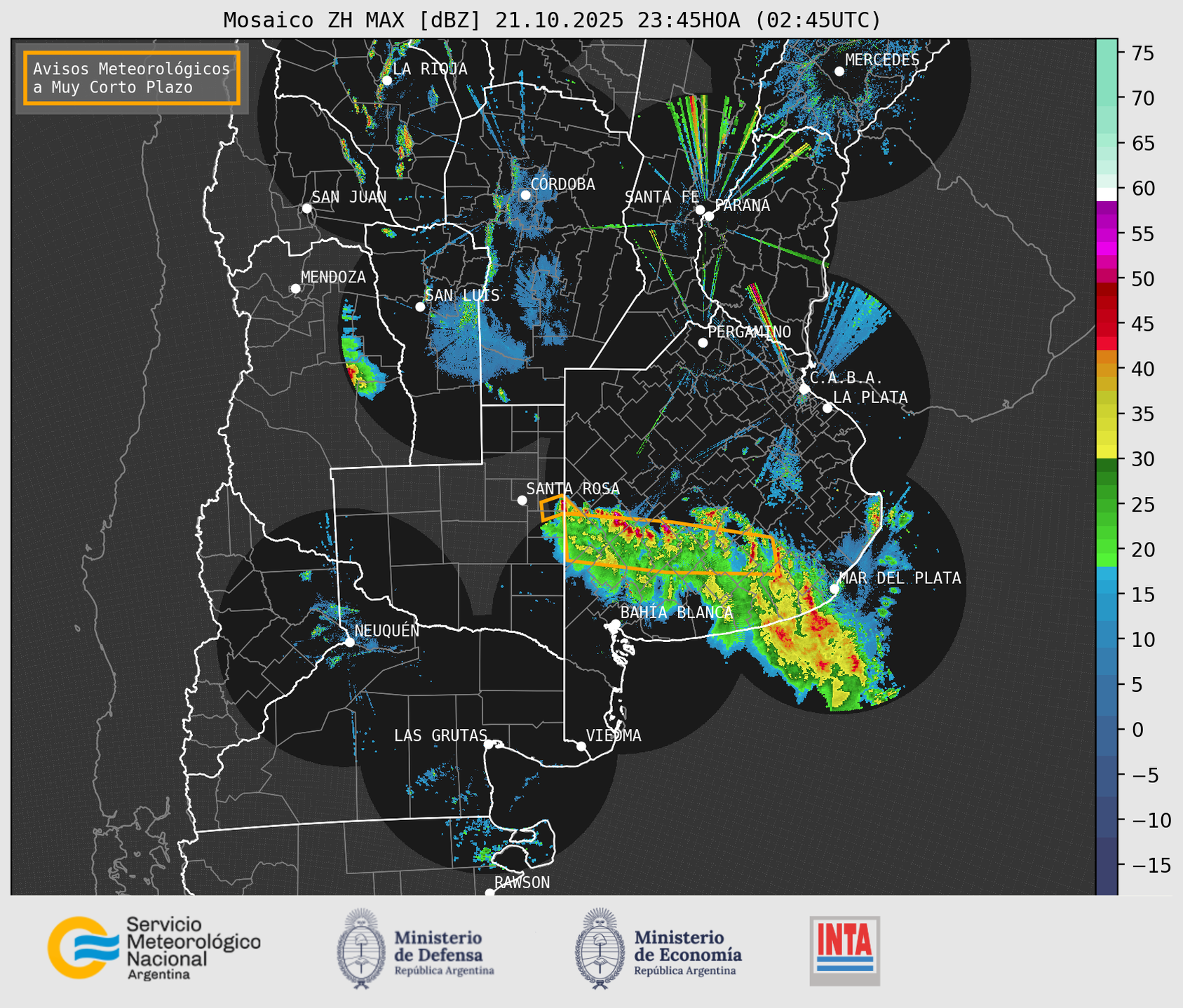Click the Las Grutas city marker
The width and height of the screenshot is (1183, 1008).
489,744
